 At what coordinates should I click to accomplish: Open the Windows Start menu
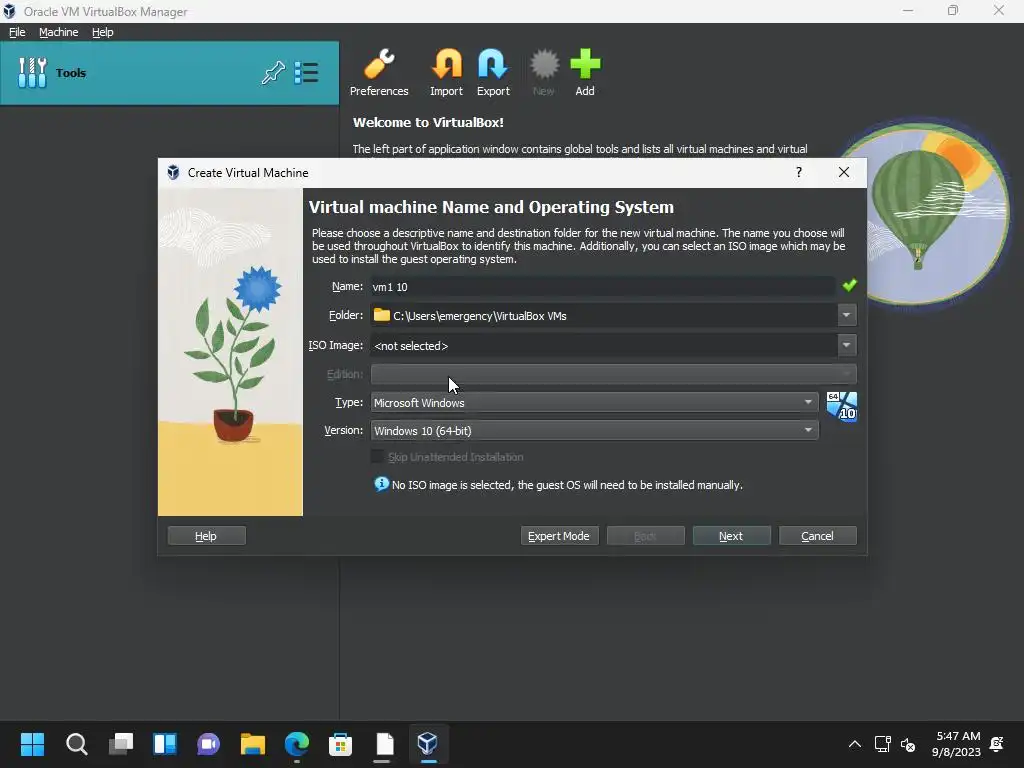32,744
